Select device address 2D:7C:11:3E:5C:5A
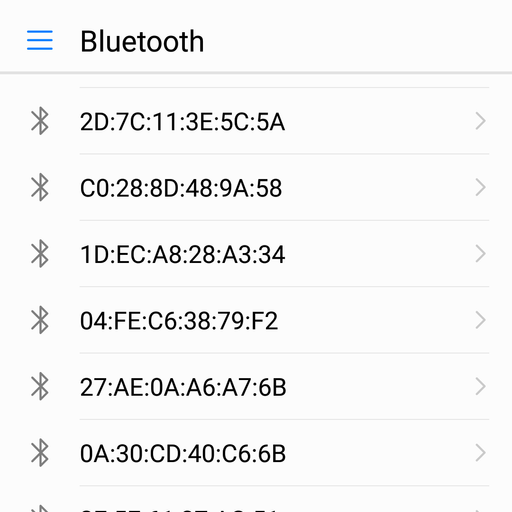 (x=182, y=122)
